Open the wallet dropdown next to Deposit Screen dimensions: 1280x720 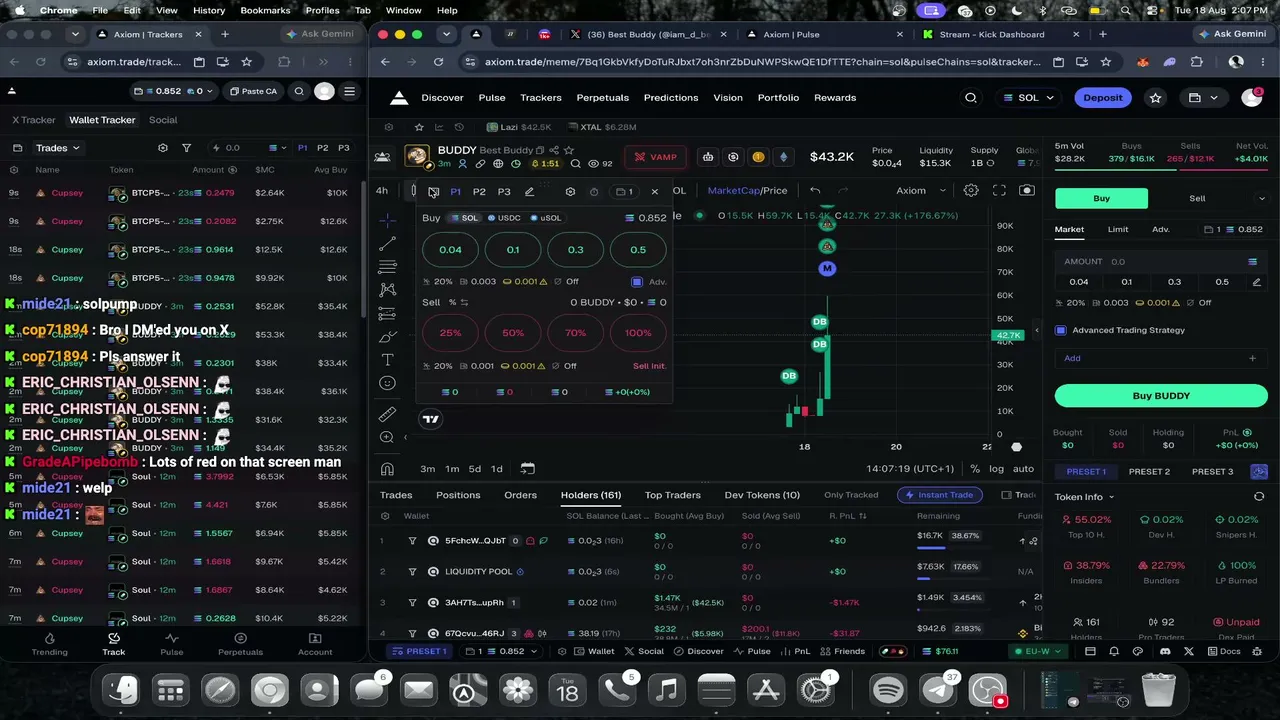(1201, 98)
